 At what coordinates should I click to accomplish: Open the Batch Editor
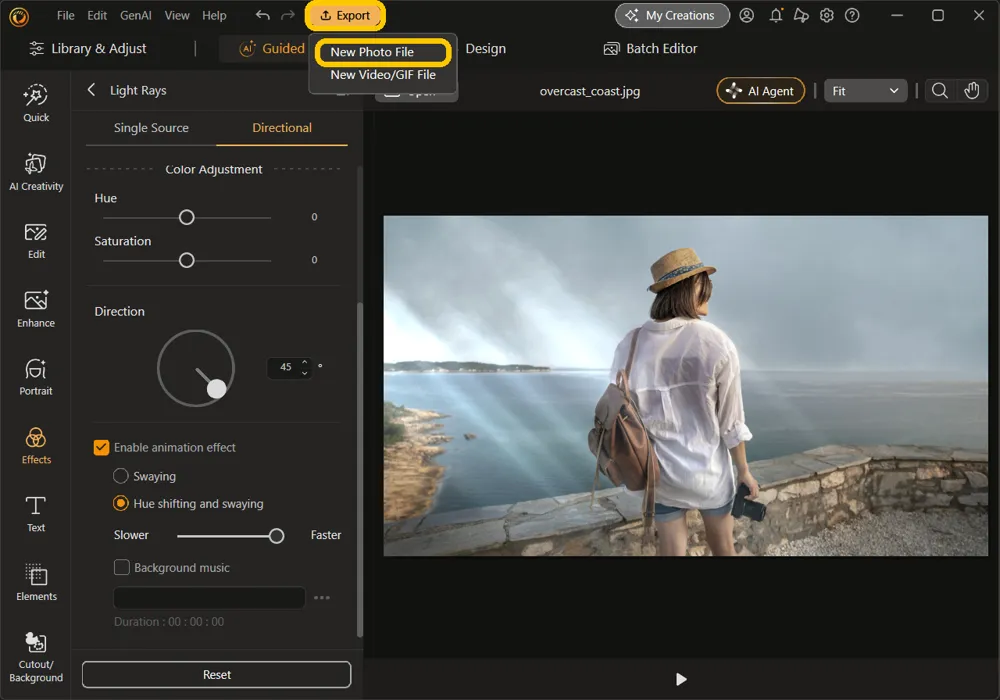[x=651, y=48]
